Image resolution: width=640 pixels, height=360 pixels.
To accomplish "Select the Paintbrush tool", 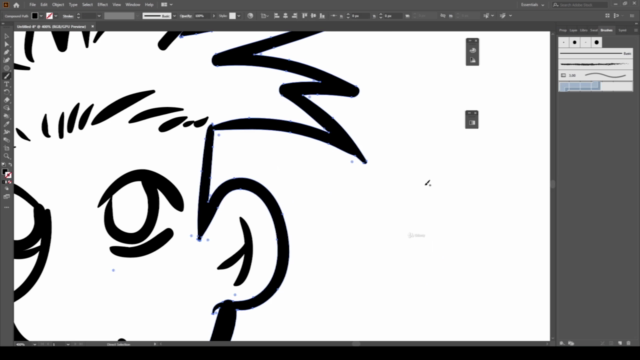I will 7,76.
